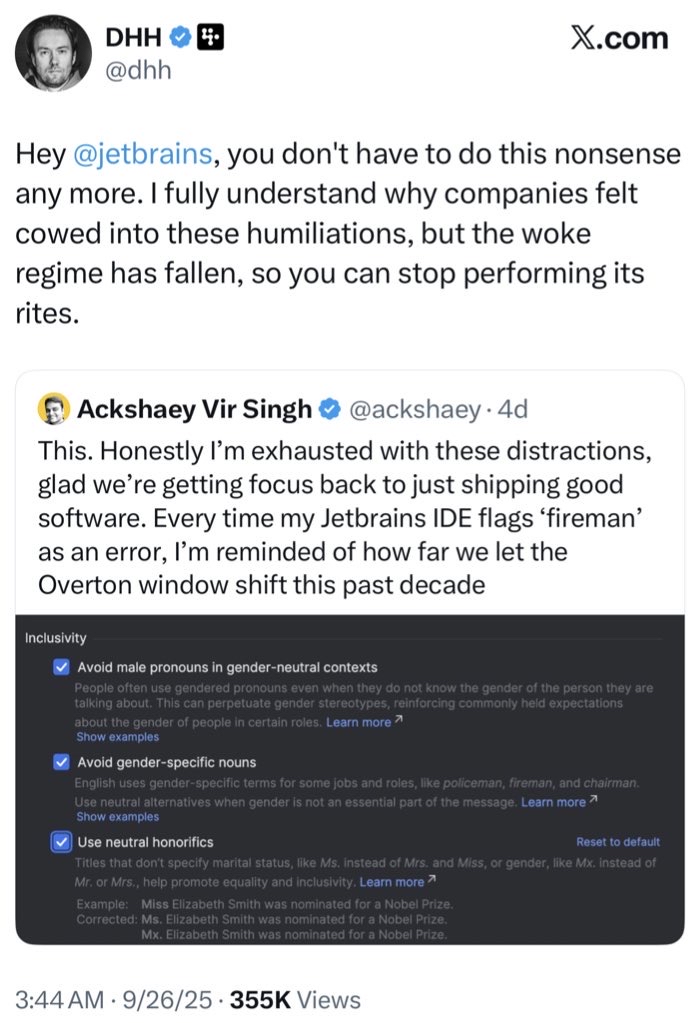Click the blue verified badge next to DHH

[x=179, y=38]
